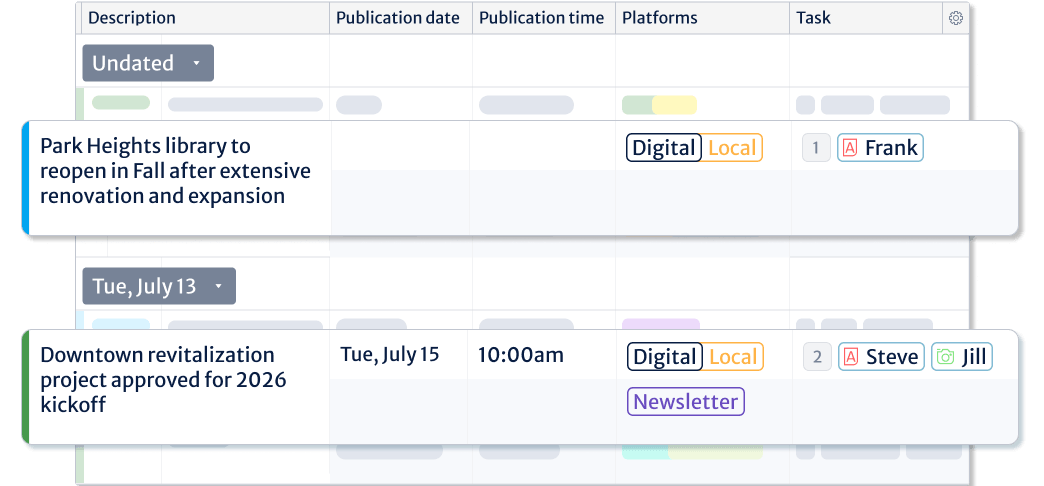Click the Newsletter platform tag
The height and width of the screenshot is (486, 1044).
tap(686, 402)
